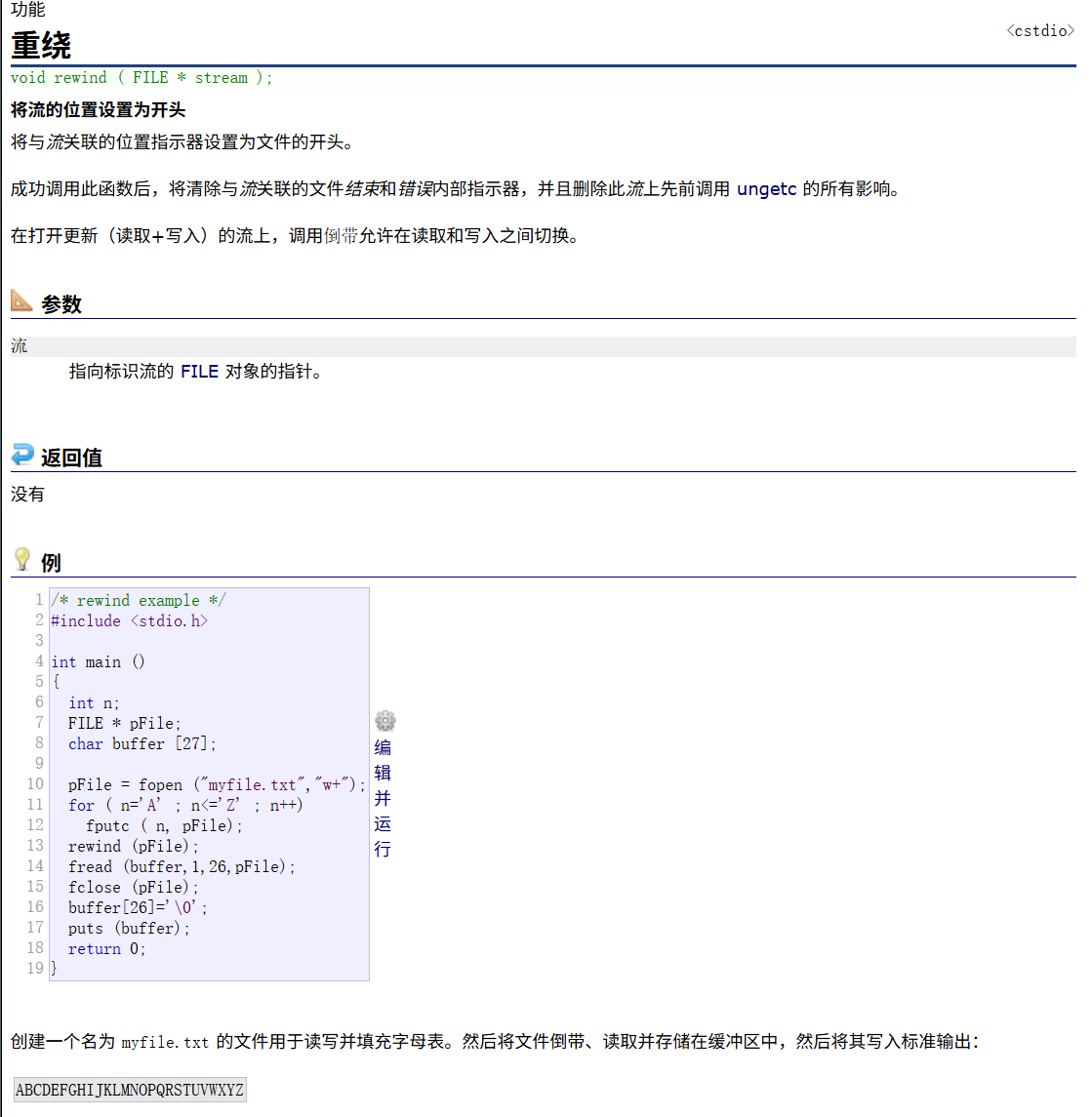
Task: Click the #include <stdio.h> code line
Action: [x=129, y=621]
